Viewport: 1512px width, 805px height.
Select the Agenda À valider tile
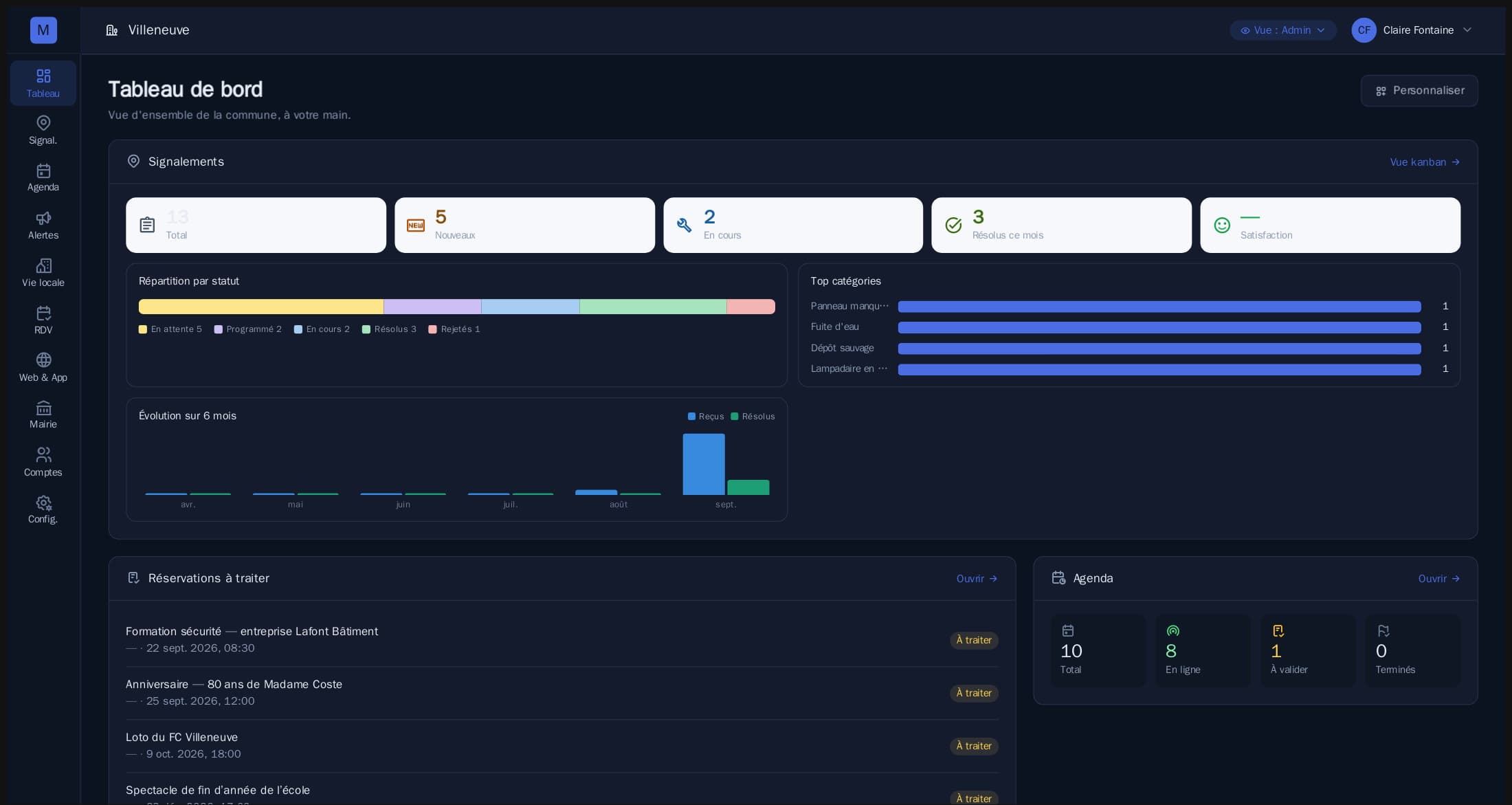point(1309,650)
